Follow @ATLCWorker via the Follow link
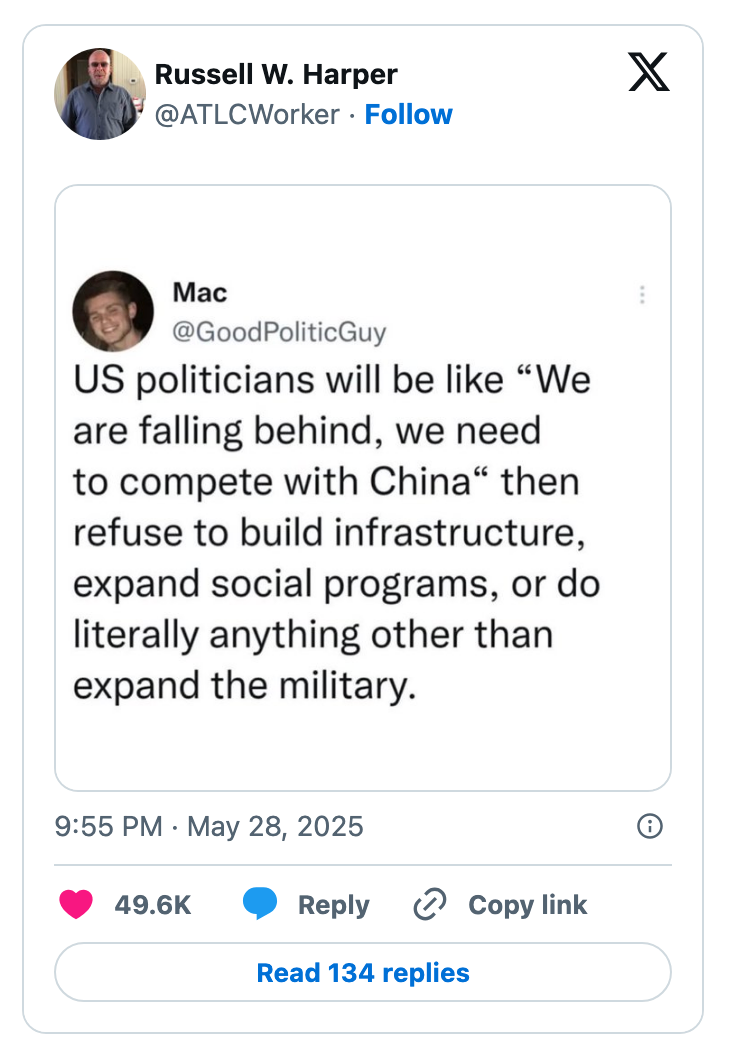 tap(408, 114)
